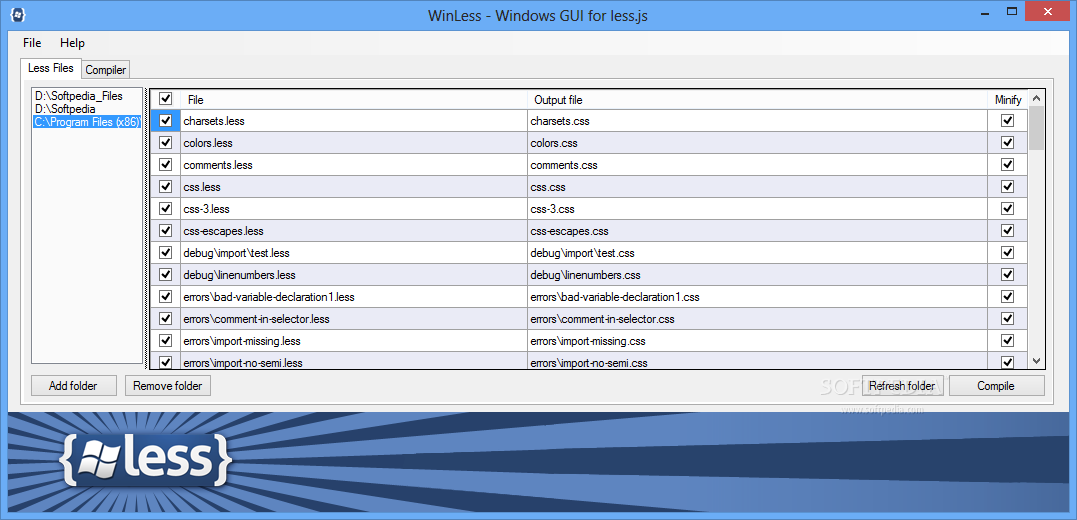Uncheck the colors.less file checkbox
This screenshot has width=1077, height=520.
(166, 143)
